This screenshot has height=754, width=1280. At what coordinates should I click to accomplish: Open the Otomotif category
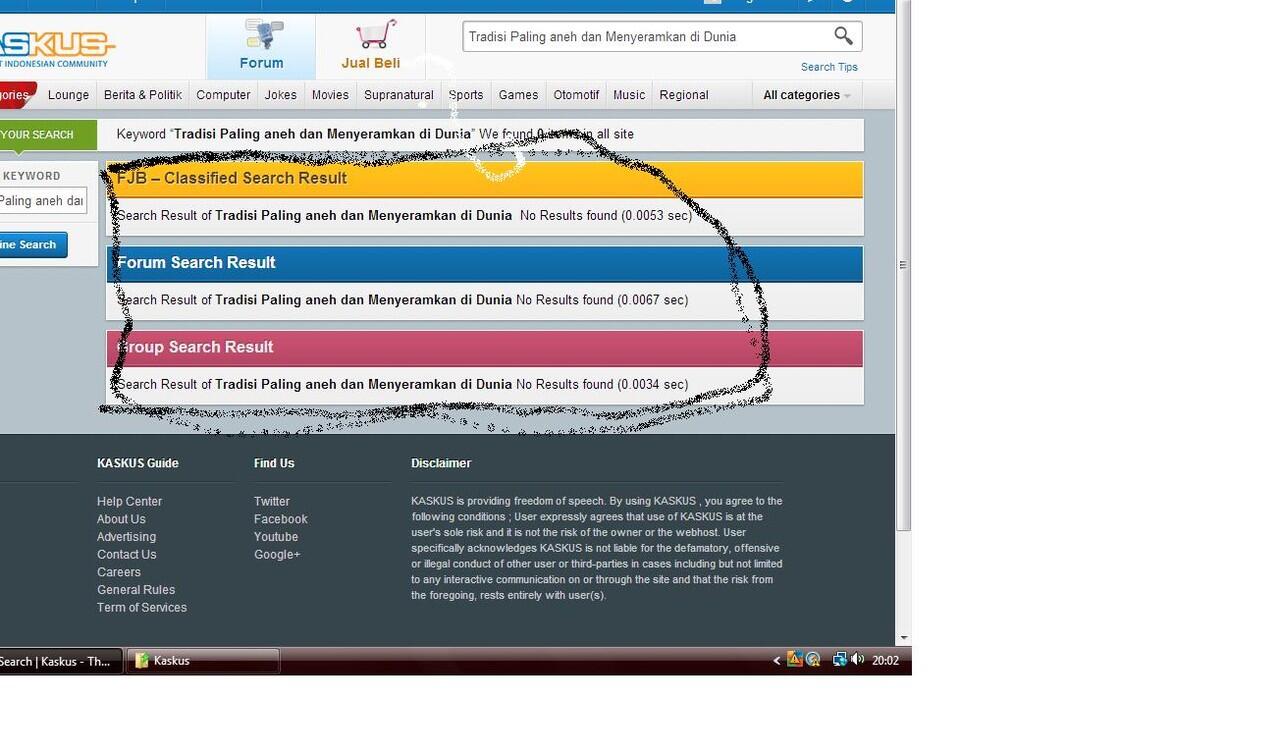576,95
